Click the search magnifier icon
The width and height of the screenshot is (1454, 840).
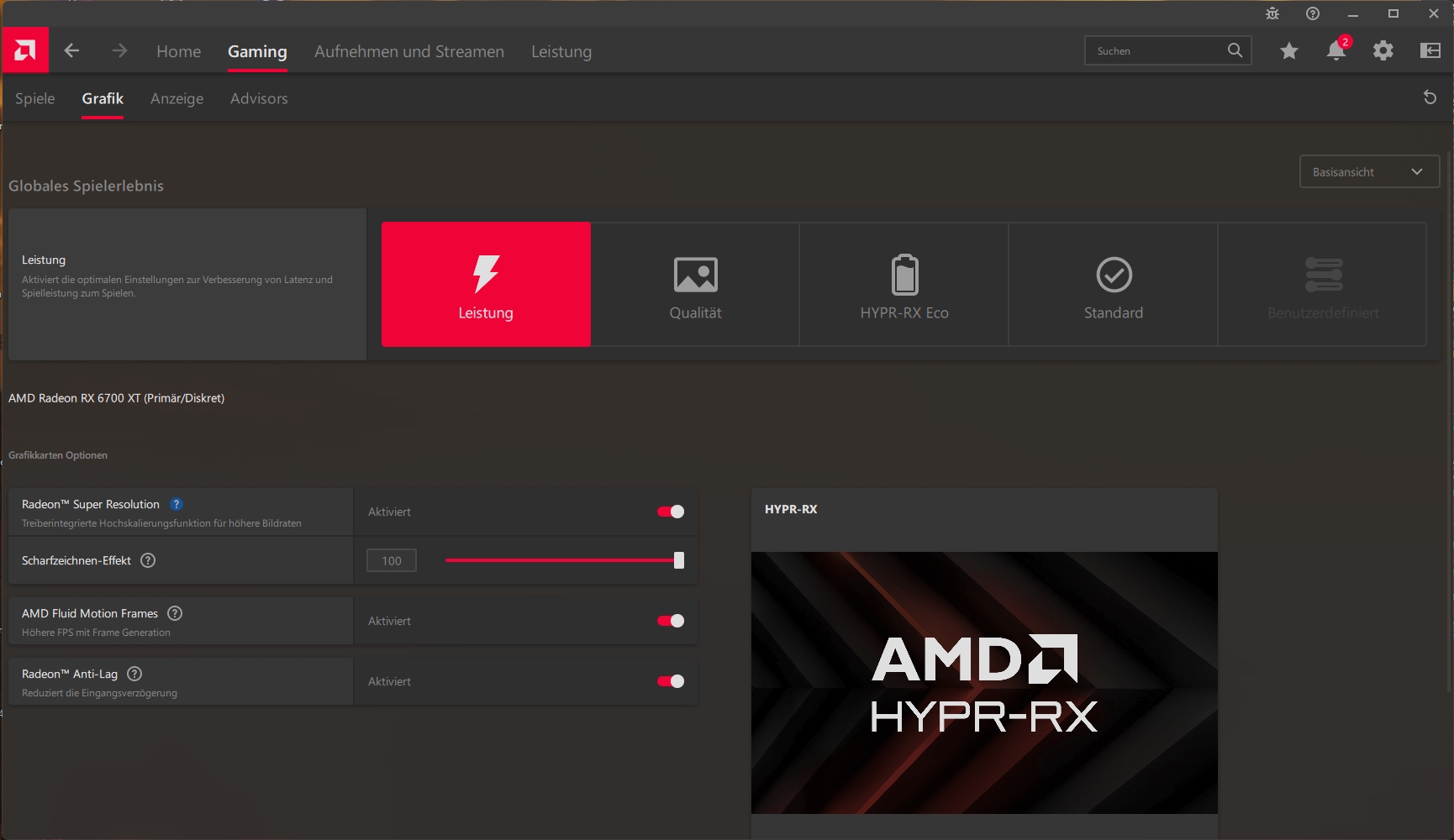1235,50
